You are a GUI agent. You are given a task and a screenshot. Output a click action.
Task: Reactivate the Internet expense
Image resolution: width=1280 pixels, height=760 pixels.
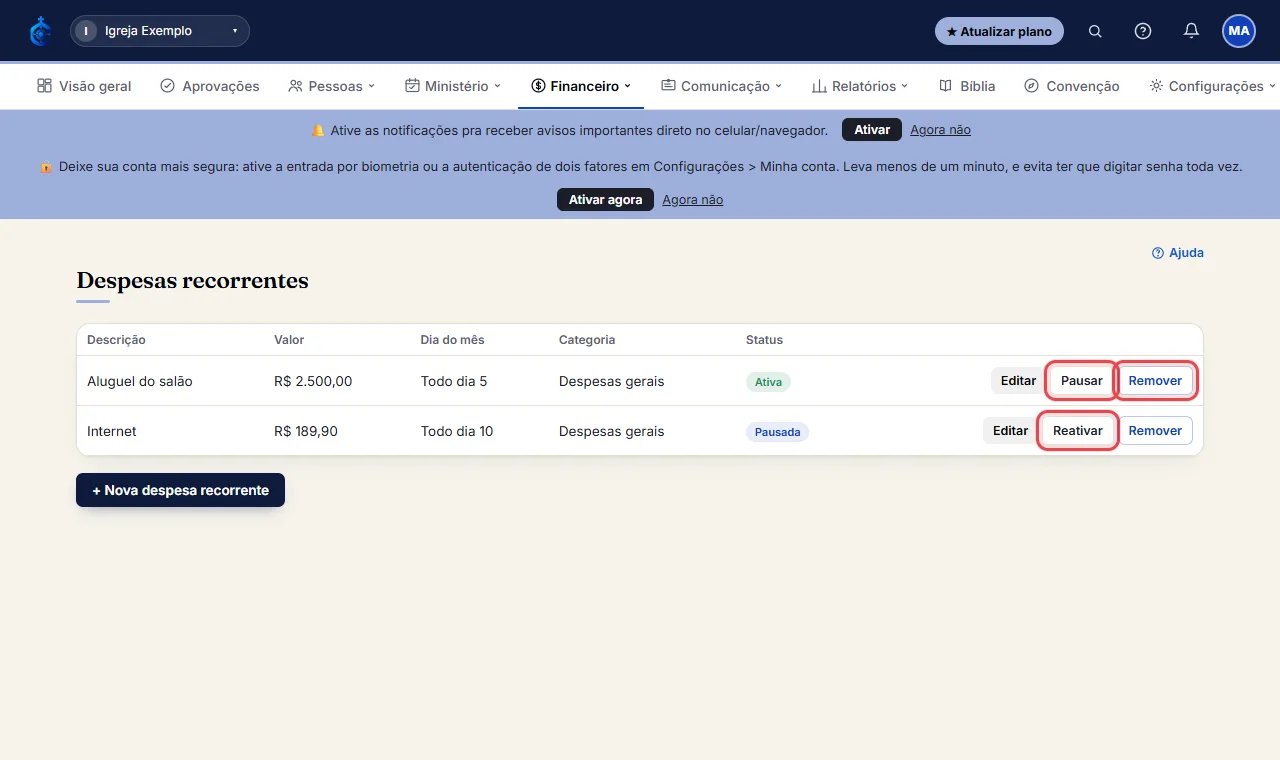(x=1077, y=431)
